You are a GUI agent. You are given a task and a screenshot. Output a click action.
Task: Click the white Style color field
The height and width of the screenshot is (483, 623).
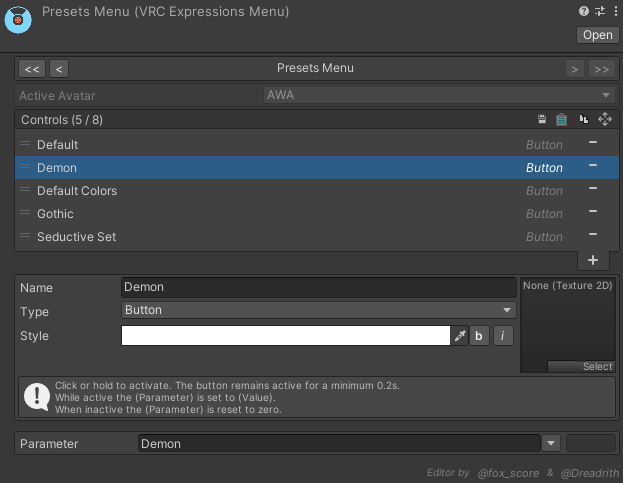click(286, 336)
